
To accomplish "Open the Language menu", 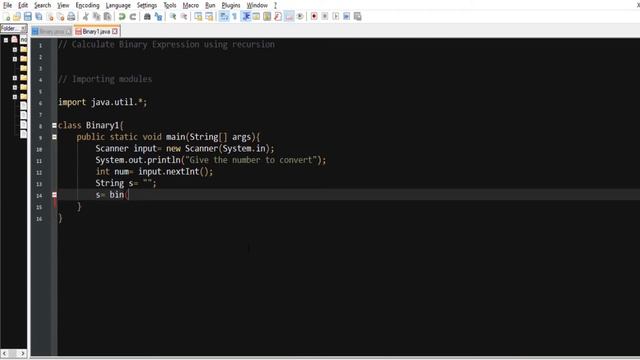I will [x=118, y=5].
